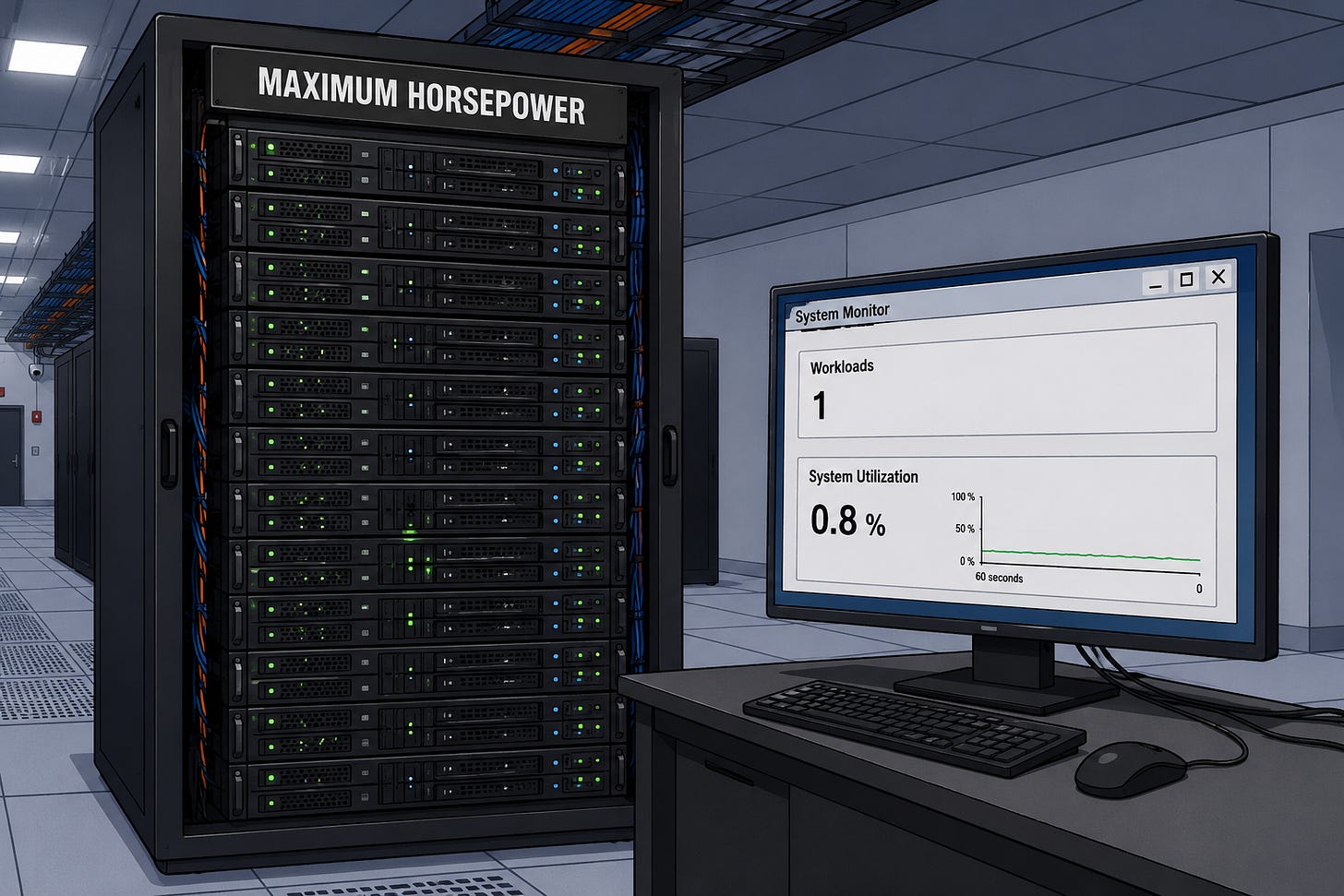1344x896 pixels.
Task: Close the System Monitor window
Action: coord(1218,276)
